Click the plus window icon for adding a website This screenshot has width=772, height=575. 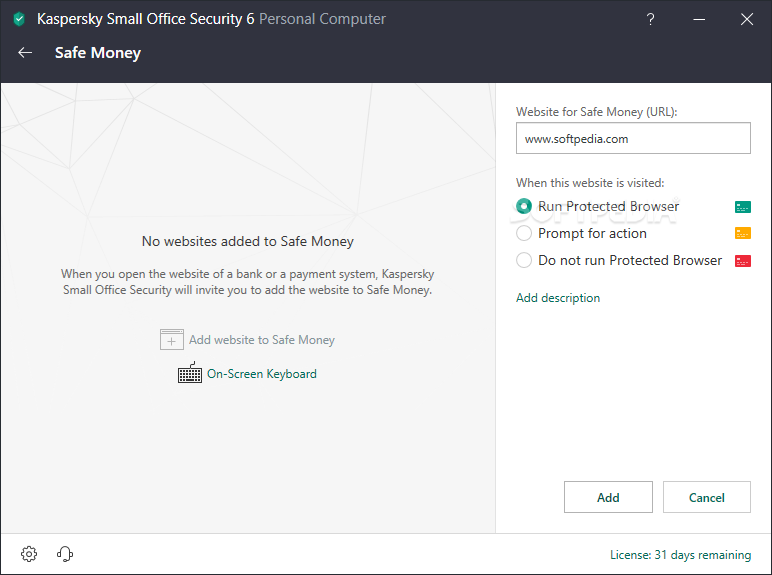coord(171,340)
